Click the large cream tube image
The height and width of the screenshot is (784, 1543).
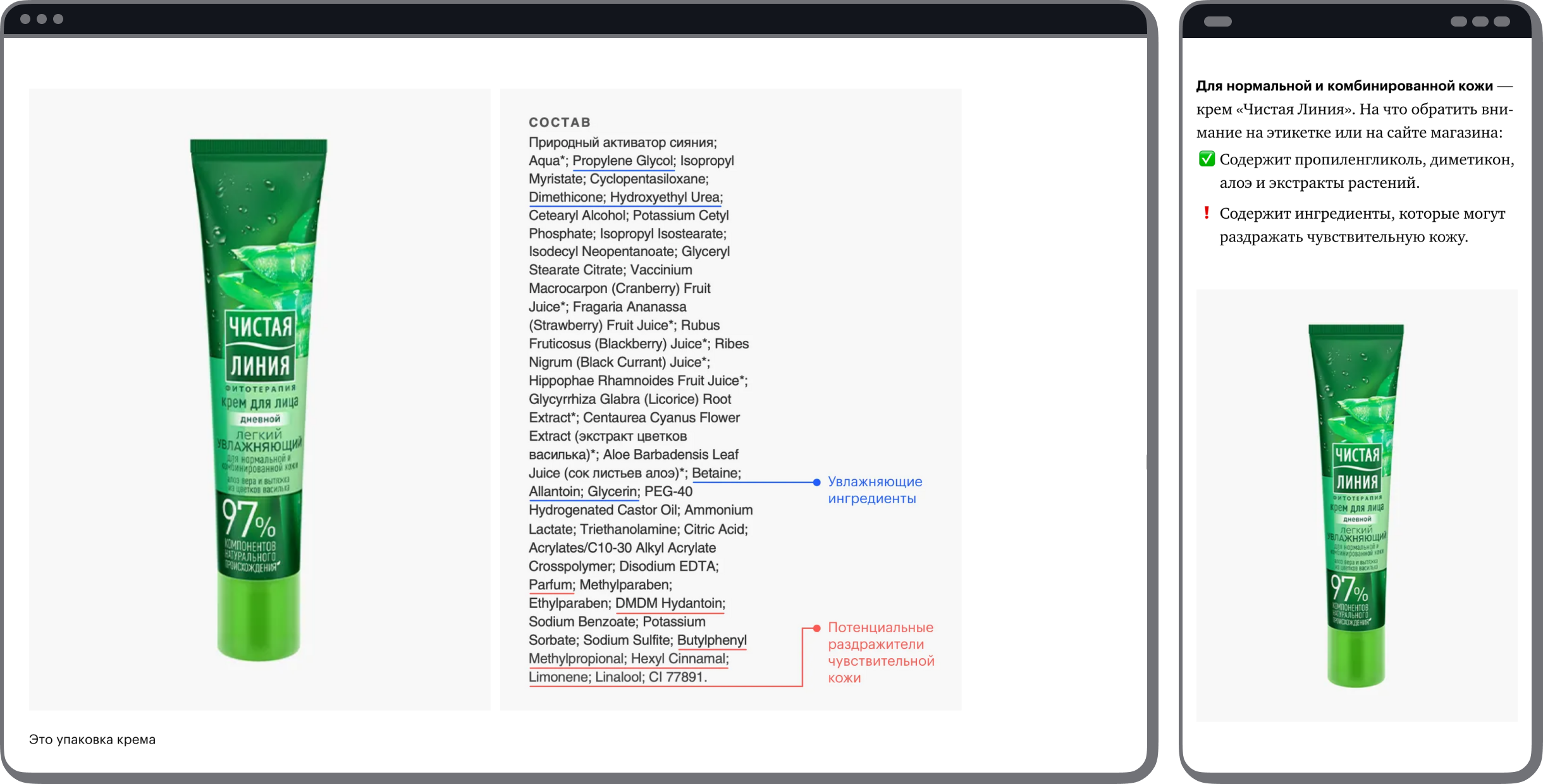pyautogui.click(x=259, y=400)
